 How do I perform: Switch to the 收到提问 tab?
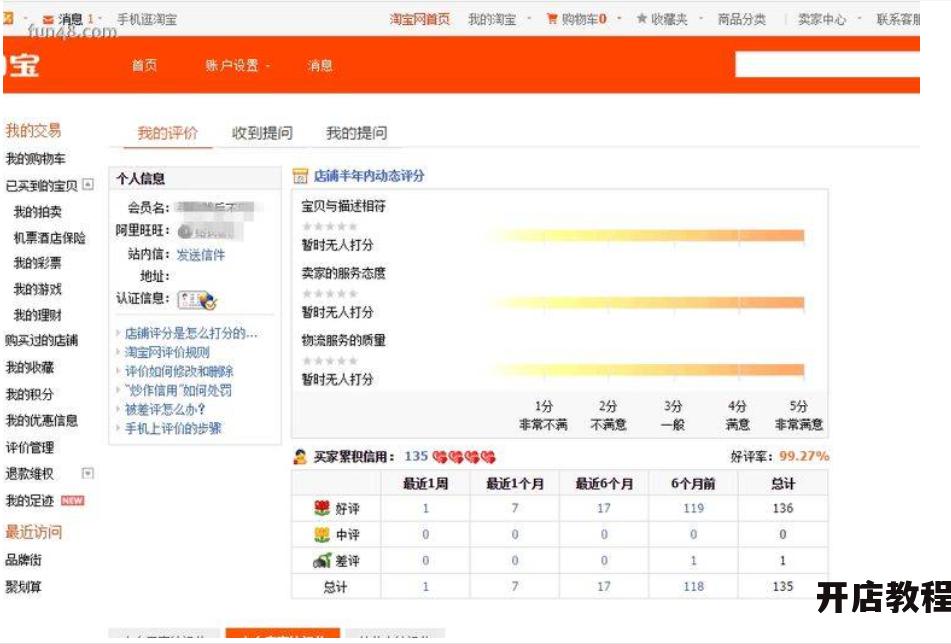(262, 133)
